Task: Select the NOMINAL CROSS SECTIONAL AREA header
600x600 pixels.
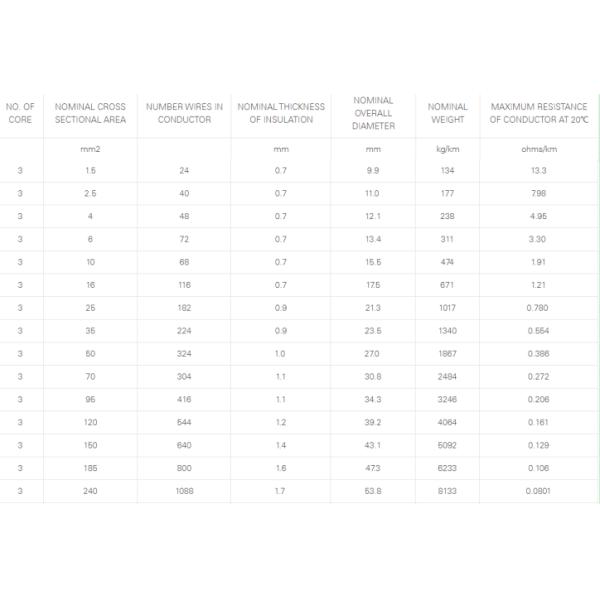Action: (x=90, y=113)
